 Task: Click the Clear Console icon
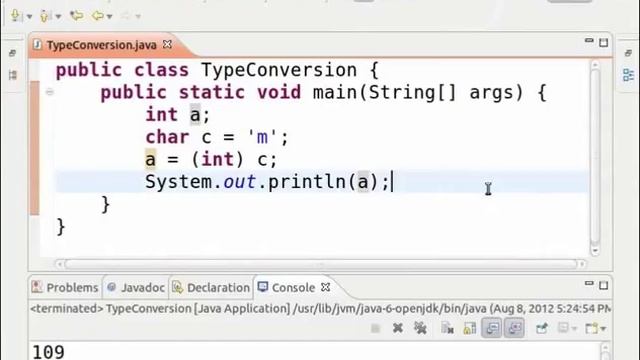click(x=448, y=328)
